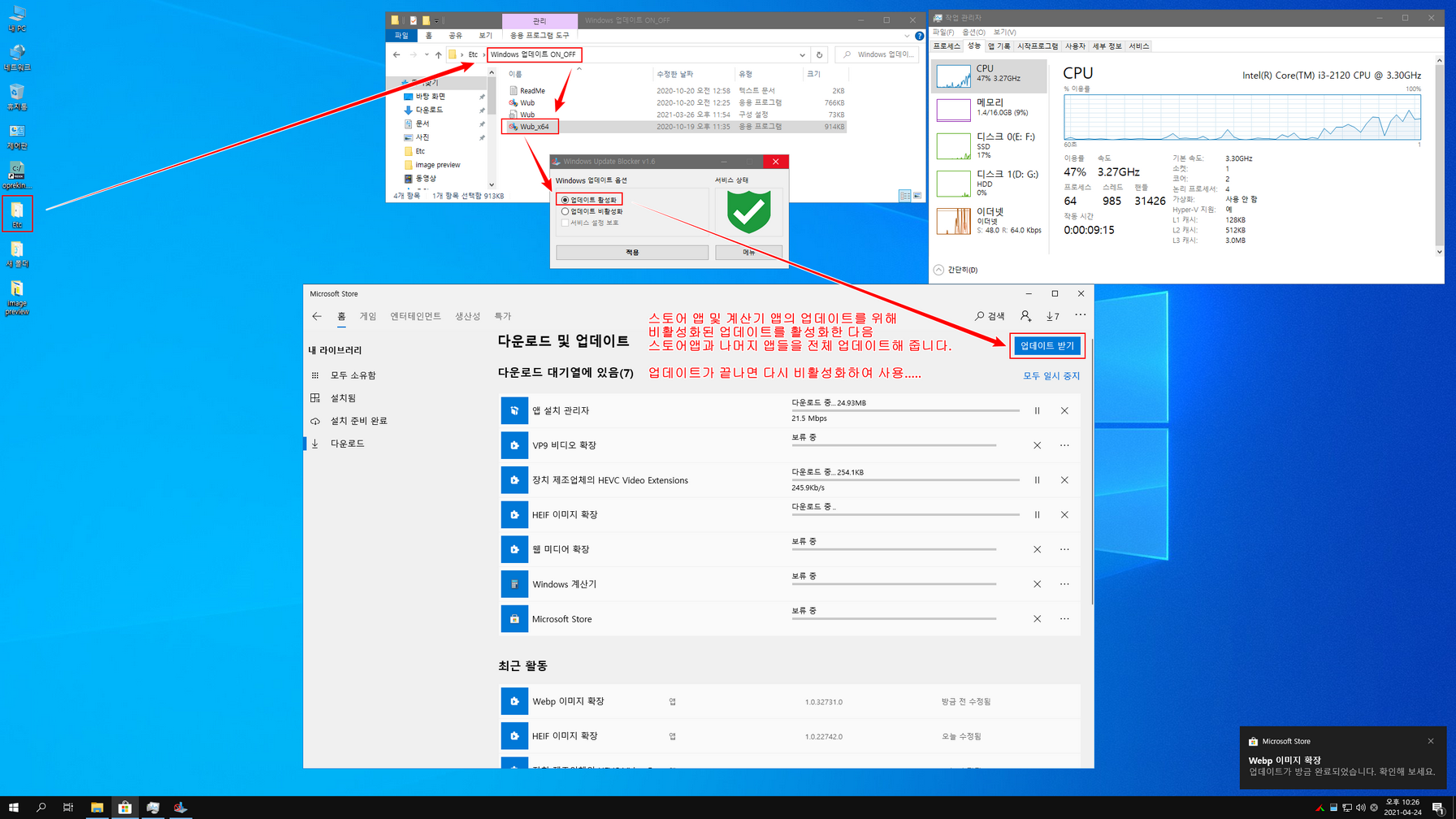Dismiss the Microsoft Store notification toast
Viewport: 1456px width, 819px height.
coord(1431,741)
